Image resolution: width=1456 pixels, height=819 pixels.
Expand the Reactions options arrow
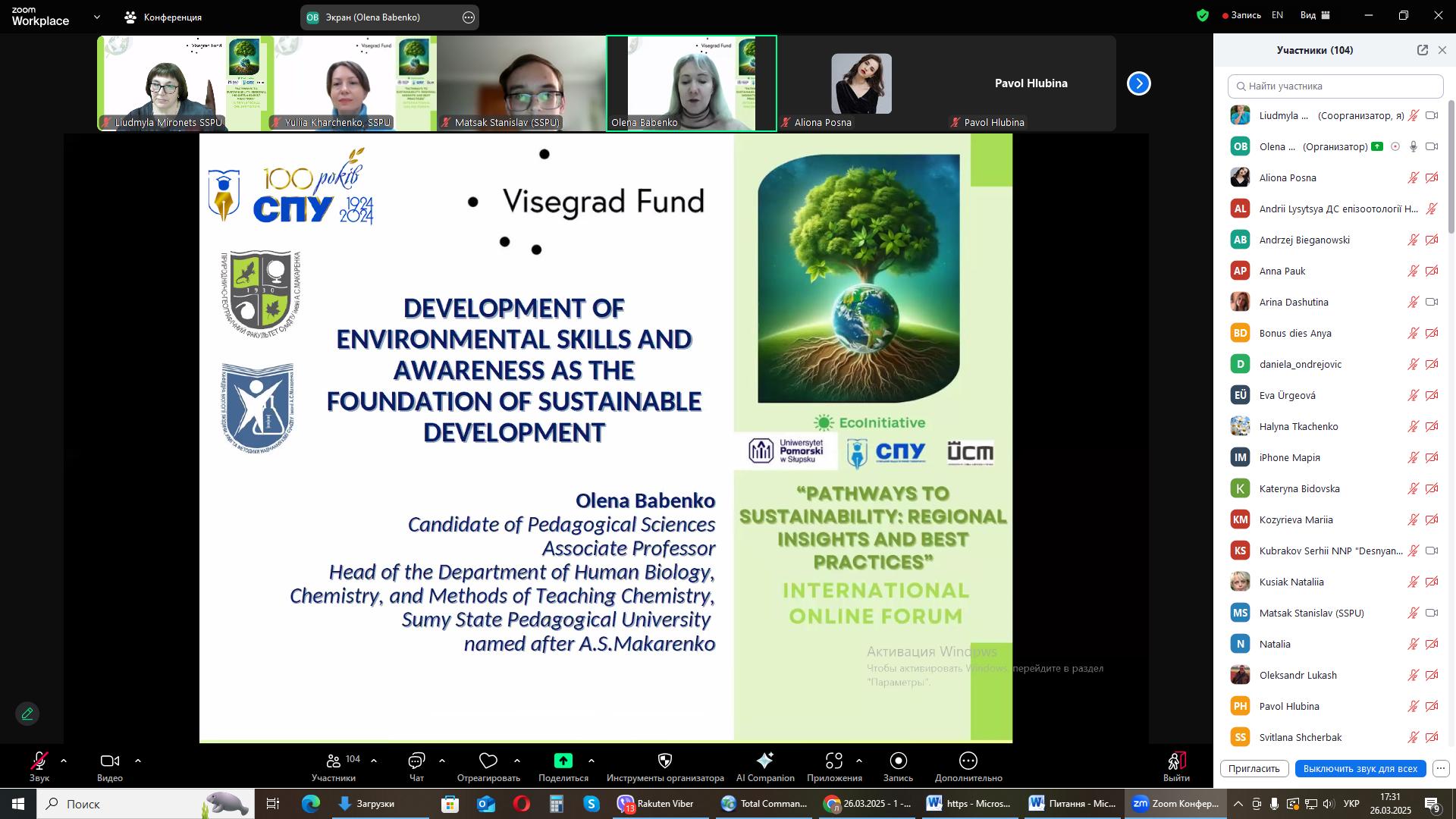(517, 761)
